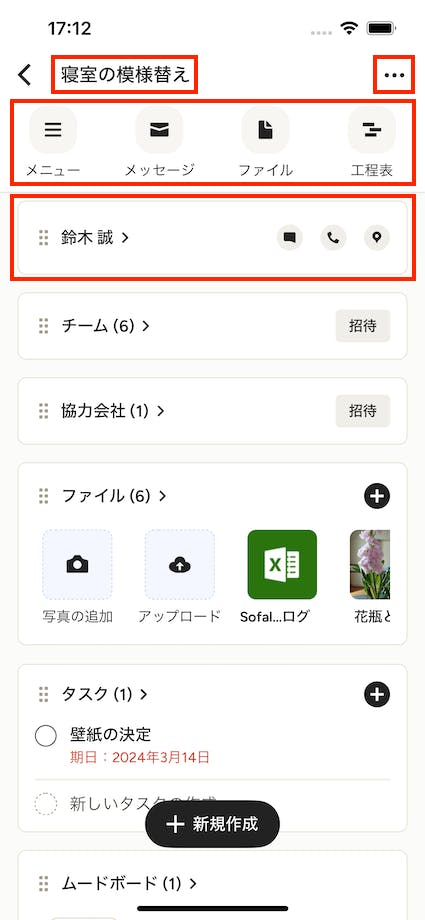
Task: Open the 工程表 schedule icon
Action: tap(372, 130)
